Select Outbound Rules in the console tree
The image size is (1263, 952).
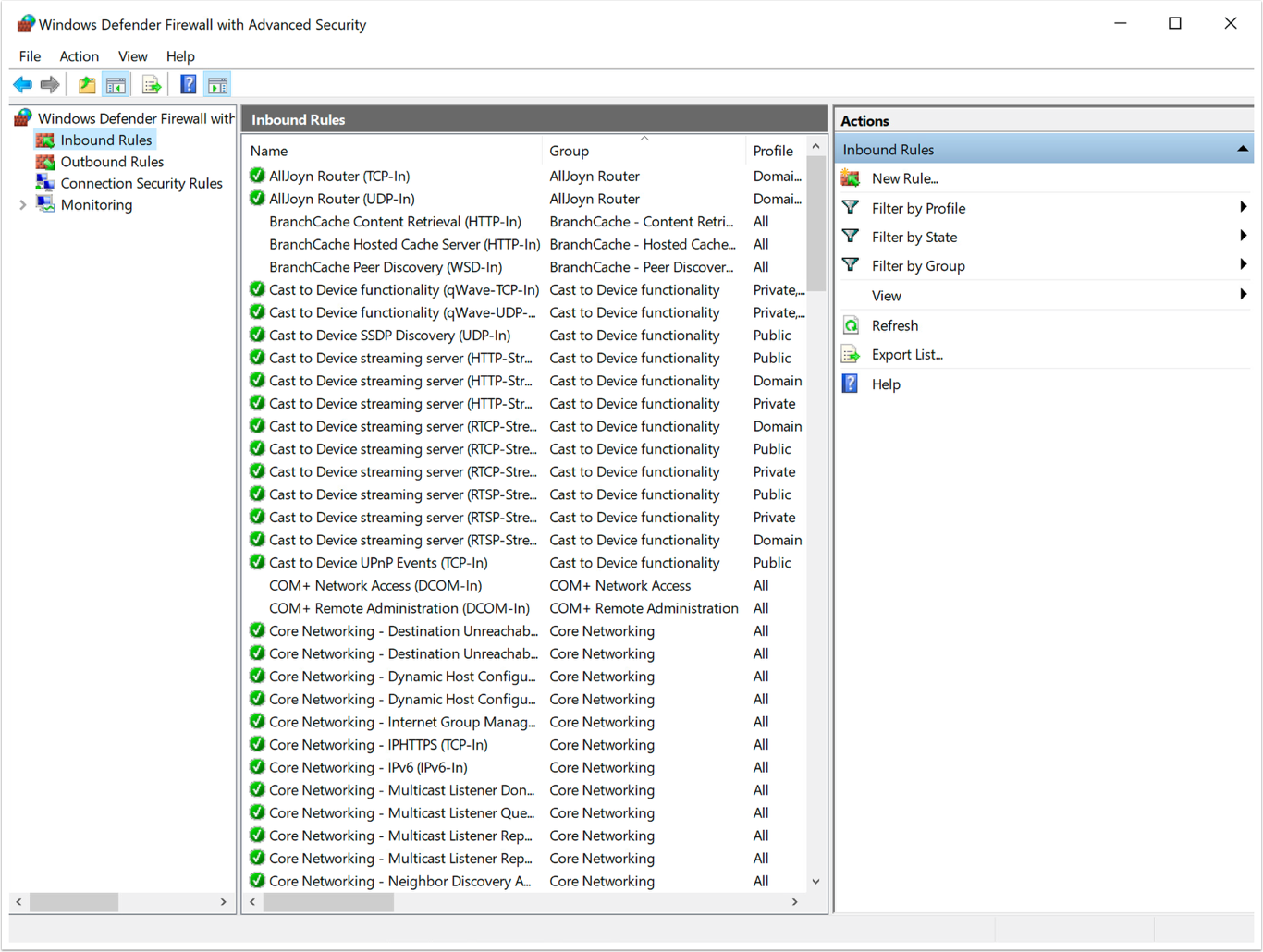pos(112,161)
